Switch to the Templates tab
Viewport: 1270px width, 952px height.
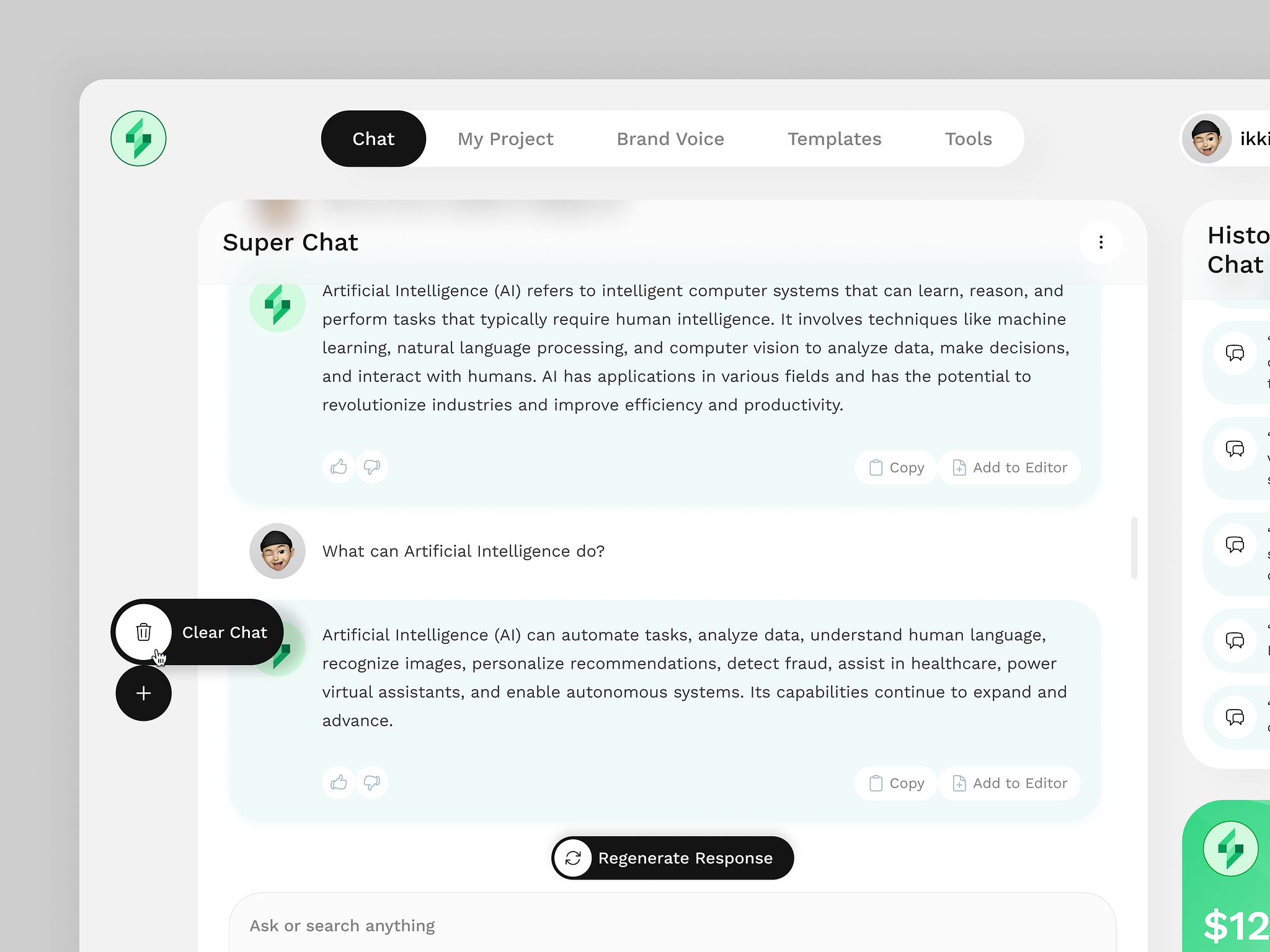(x=834, y=139)
